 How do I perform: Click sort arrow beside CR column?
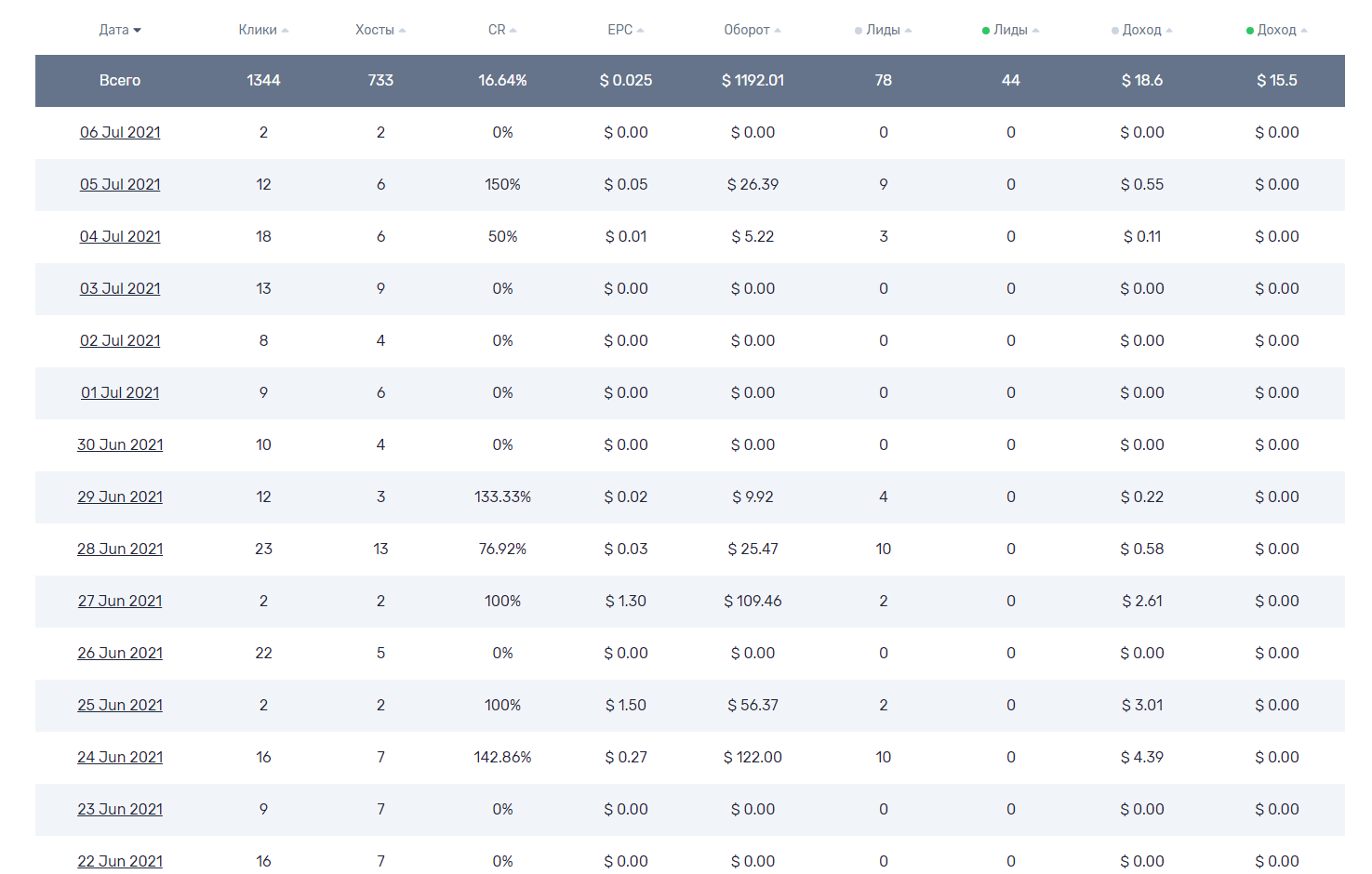513,31
